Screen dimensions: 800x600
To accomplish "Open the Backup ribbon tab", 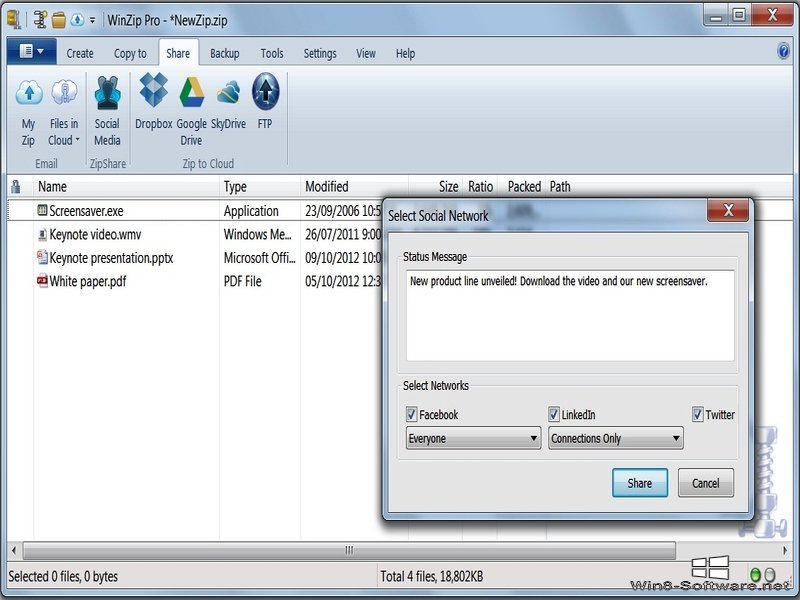I will point(224,54).
